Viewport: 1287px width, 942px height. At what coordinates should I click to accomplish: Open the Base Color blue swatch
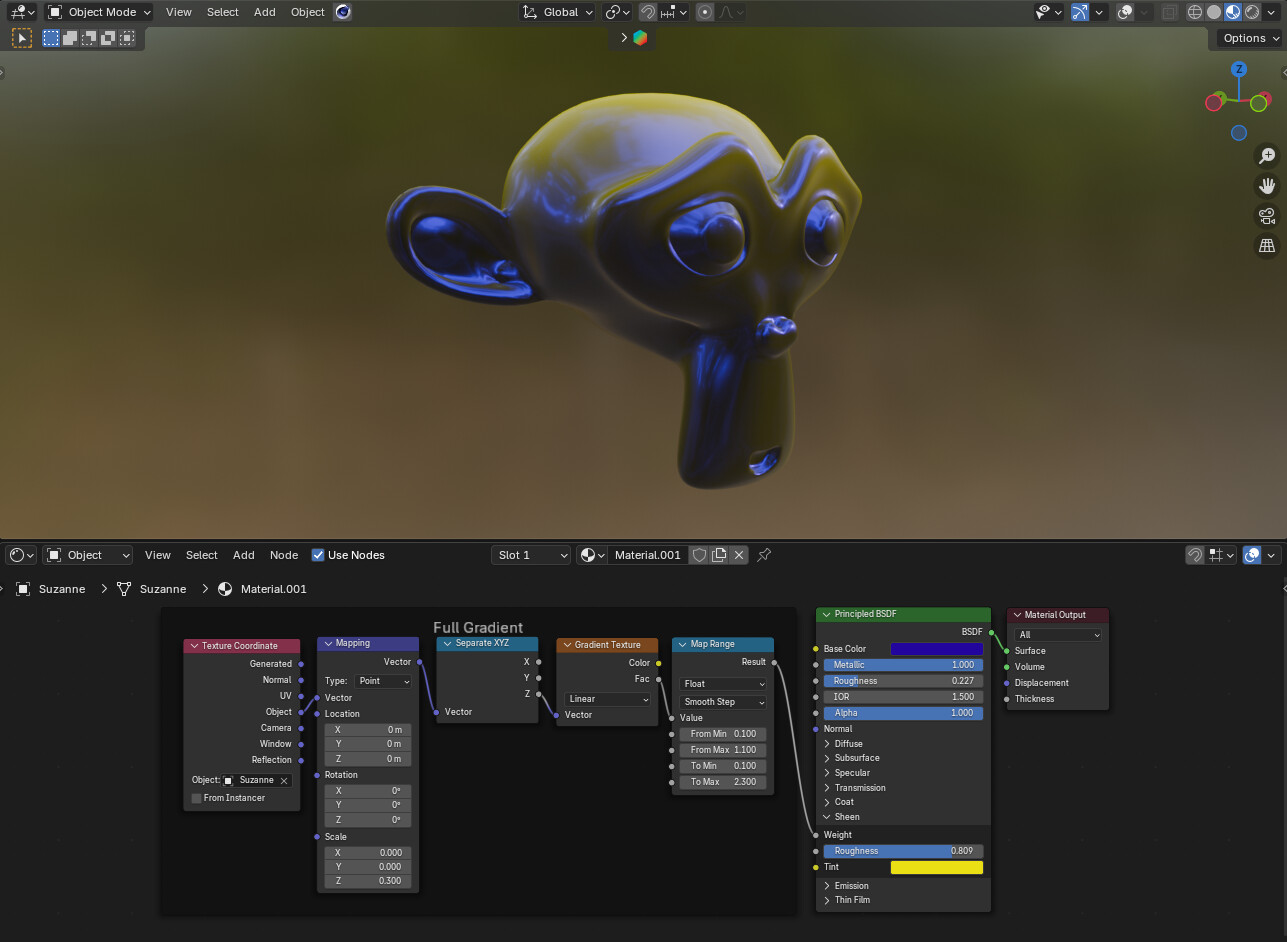[x=937, y=649]
